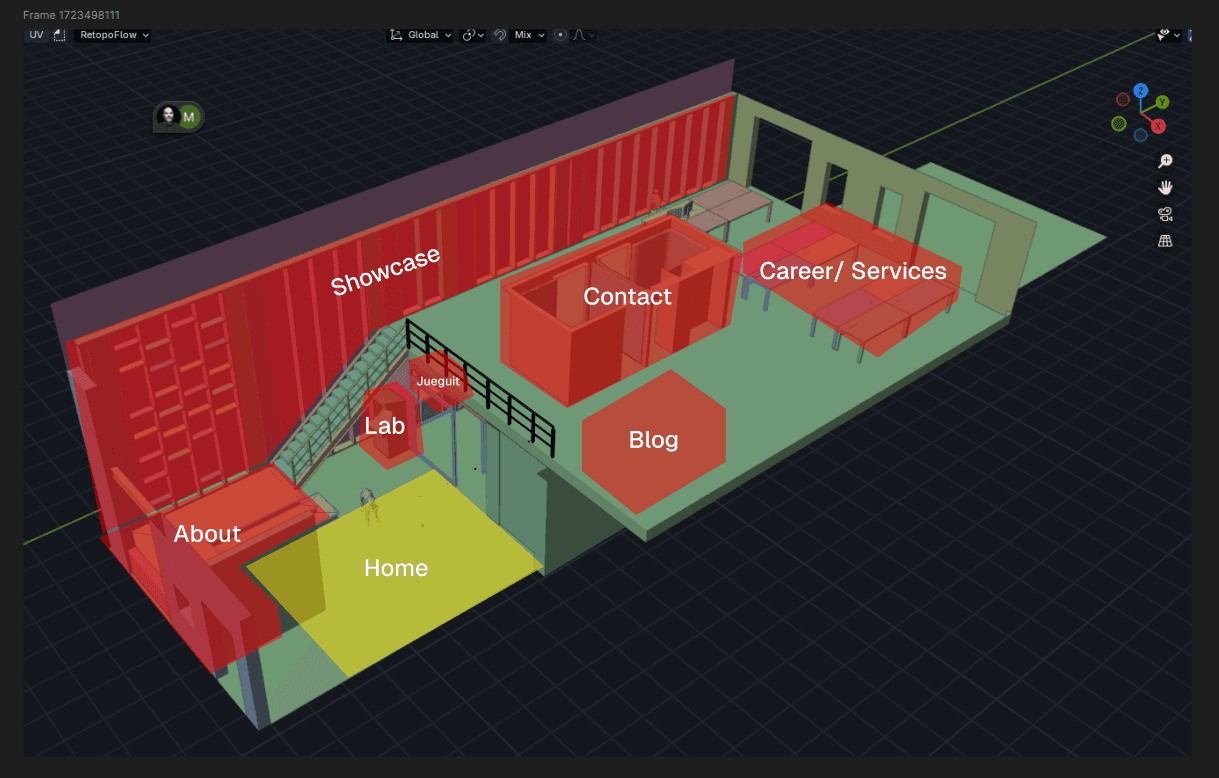The image size is (1219, 778).
Task: Open the pivot point dropdown
Action: [x=472, y=35]
